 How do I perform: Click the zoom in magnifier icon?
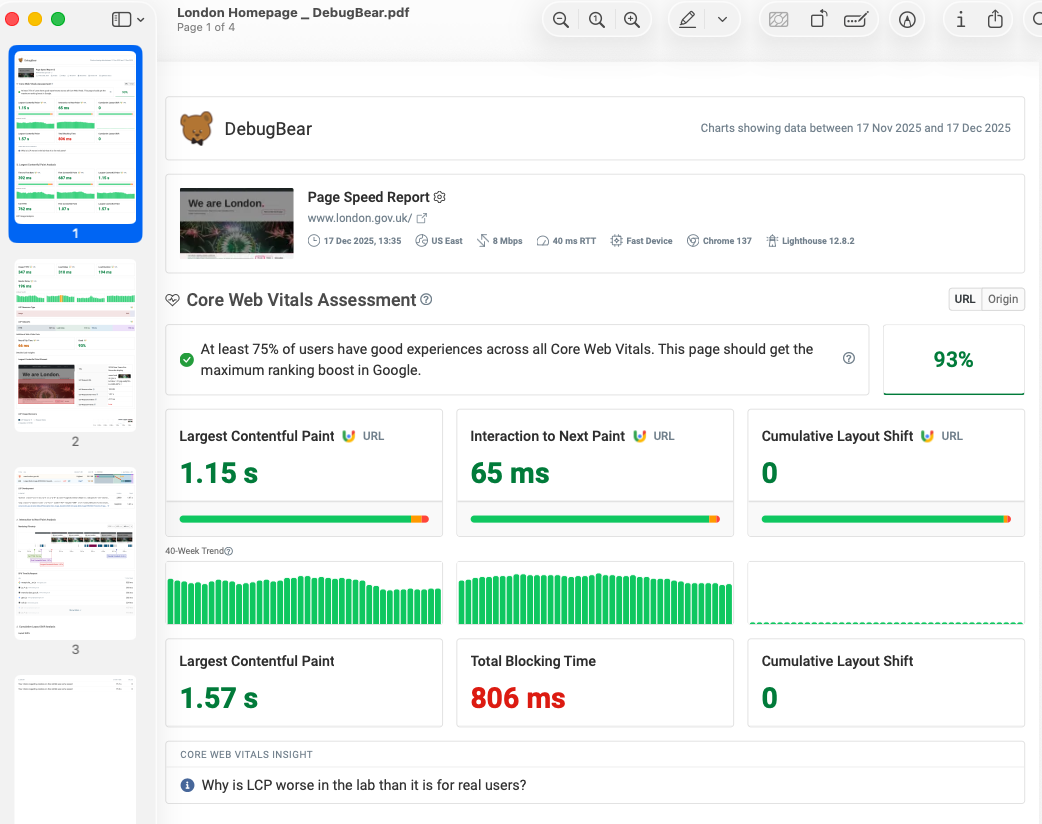(x=632, y=20)
